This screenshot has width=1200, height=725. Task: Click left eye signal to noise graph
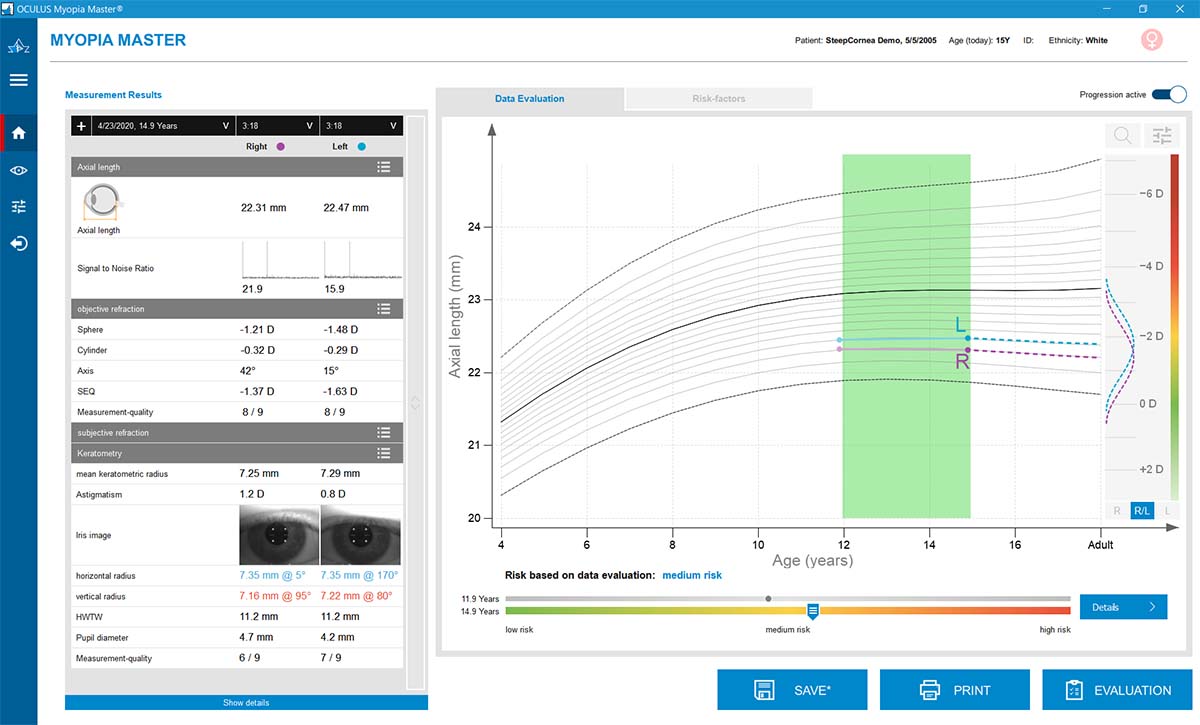pyautogui.click(x=362, y=260)
